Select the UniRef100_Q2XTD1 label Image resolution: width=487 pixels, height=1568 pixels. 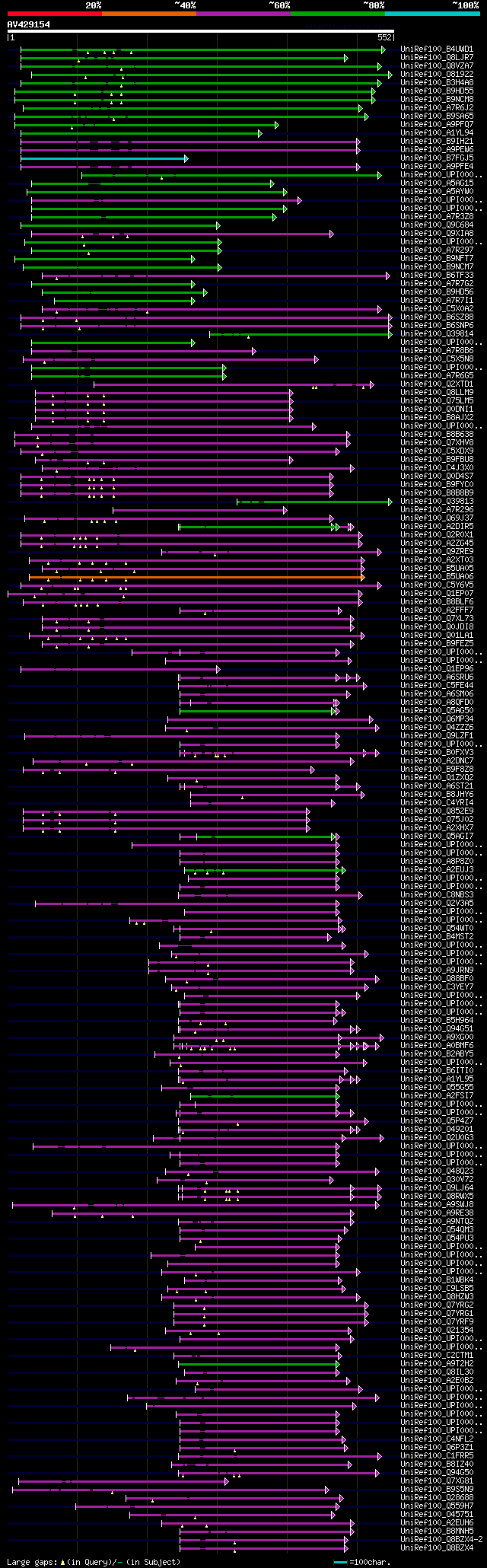(437, 384)
